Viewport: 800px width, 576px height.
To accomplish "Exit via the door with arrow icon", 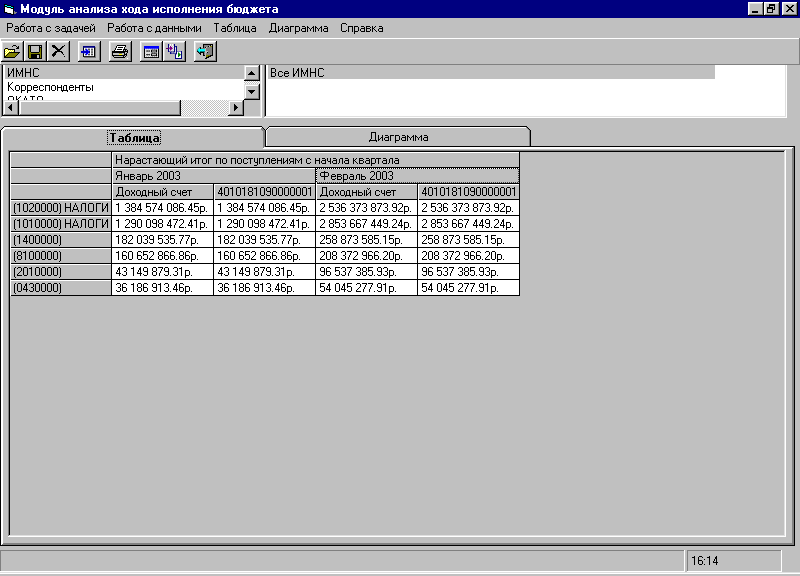I will coord(205,52).
